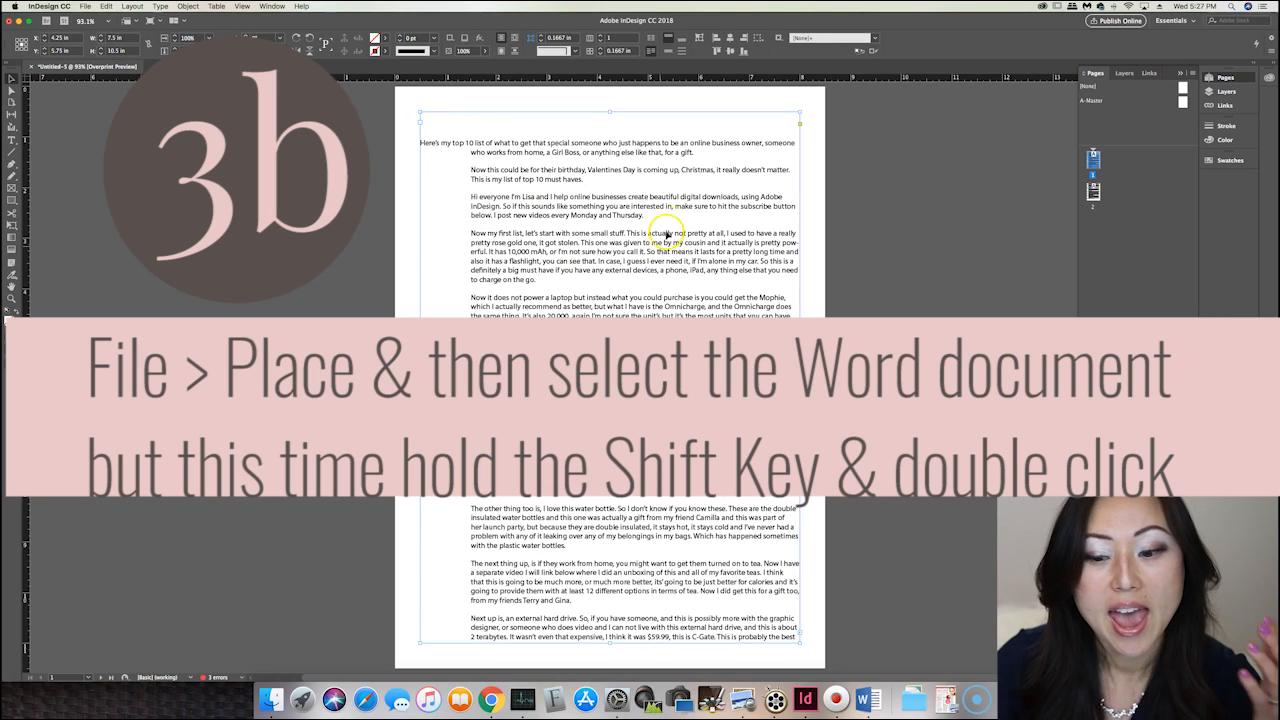Toggle the fill color box with red slash
The width and height of the screenshot is (1280, 720).
(x=375, y=38)
